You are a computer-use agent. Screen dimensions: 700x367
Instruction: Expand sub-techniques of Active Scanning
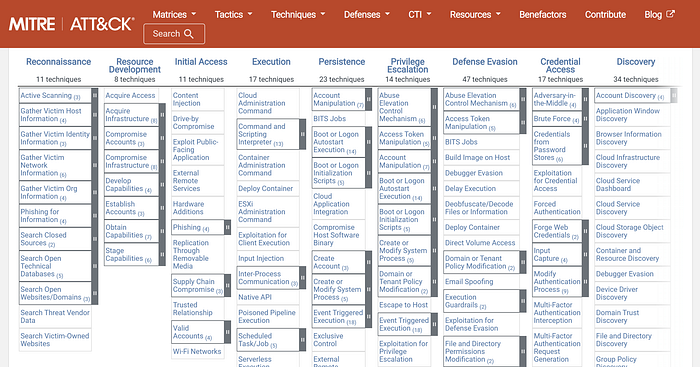coord(95,96)
